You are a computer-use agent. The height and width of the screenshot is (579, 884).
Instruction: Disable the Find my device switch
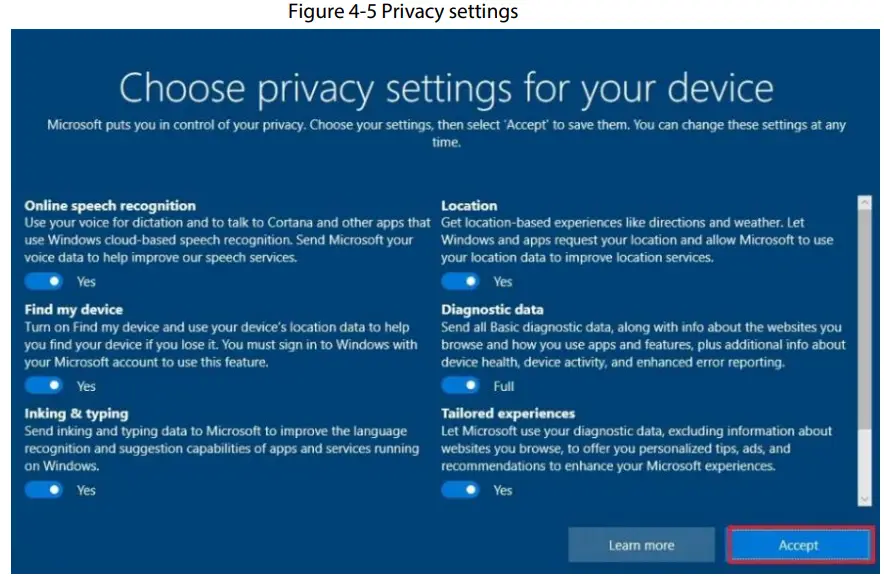click(x=44, y=386)
